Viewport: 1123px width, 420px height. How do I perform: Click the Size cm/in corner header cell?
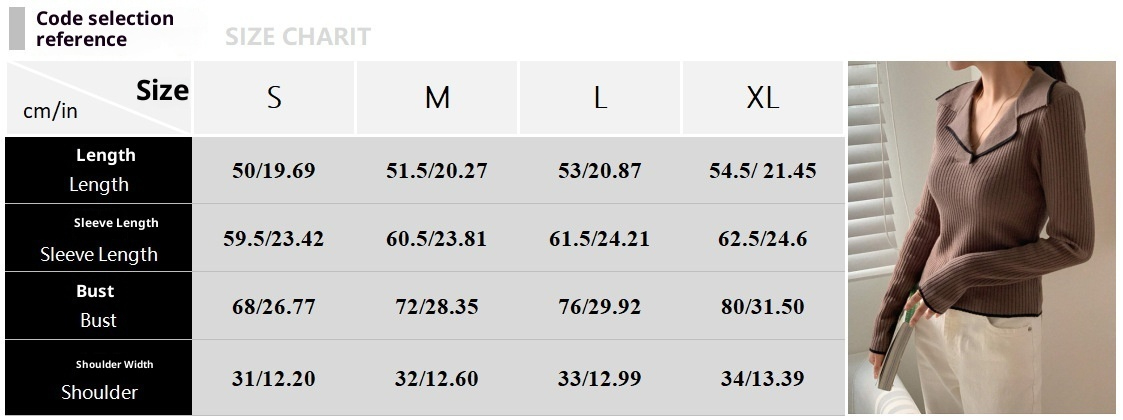(100, 98)
